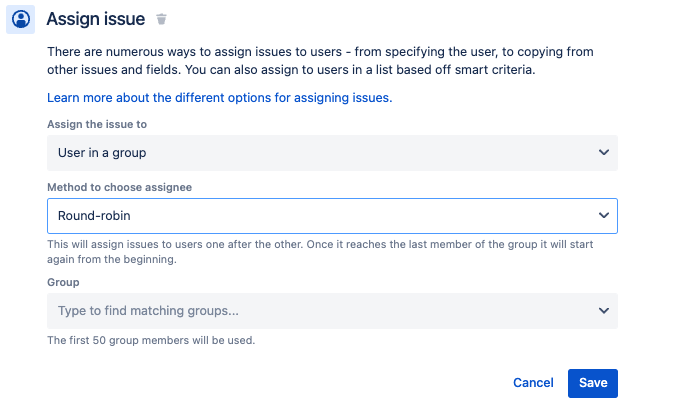Delete the action using the trash icon

(161, 19)
